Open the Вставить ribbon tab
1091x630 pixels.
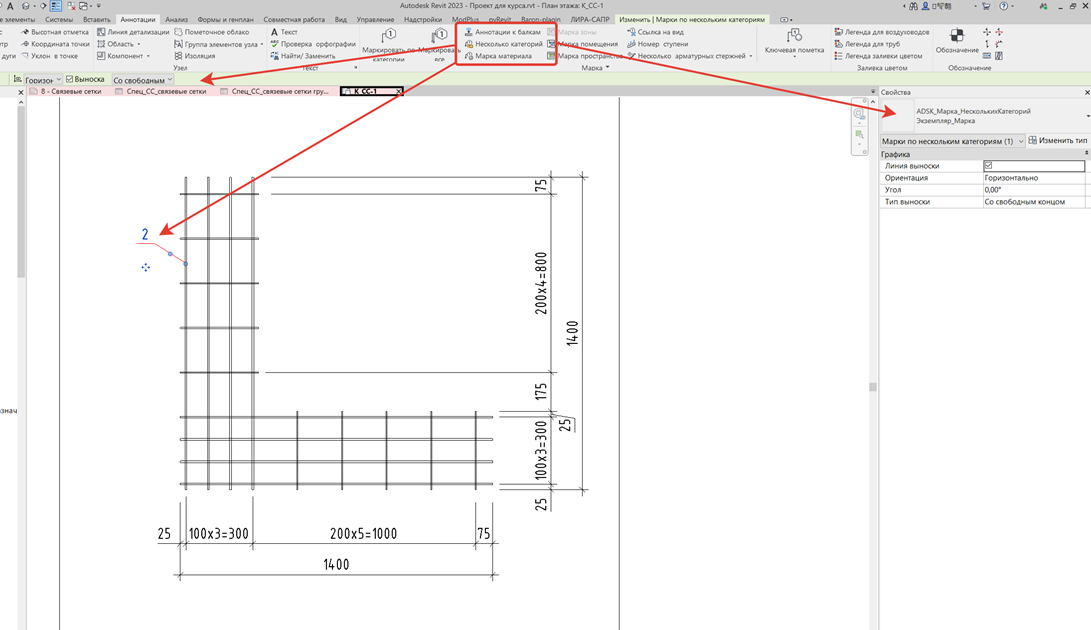(x=97, y=19)
